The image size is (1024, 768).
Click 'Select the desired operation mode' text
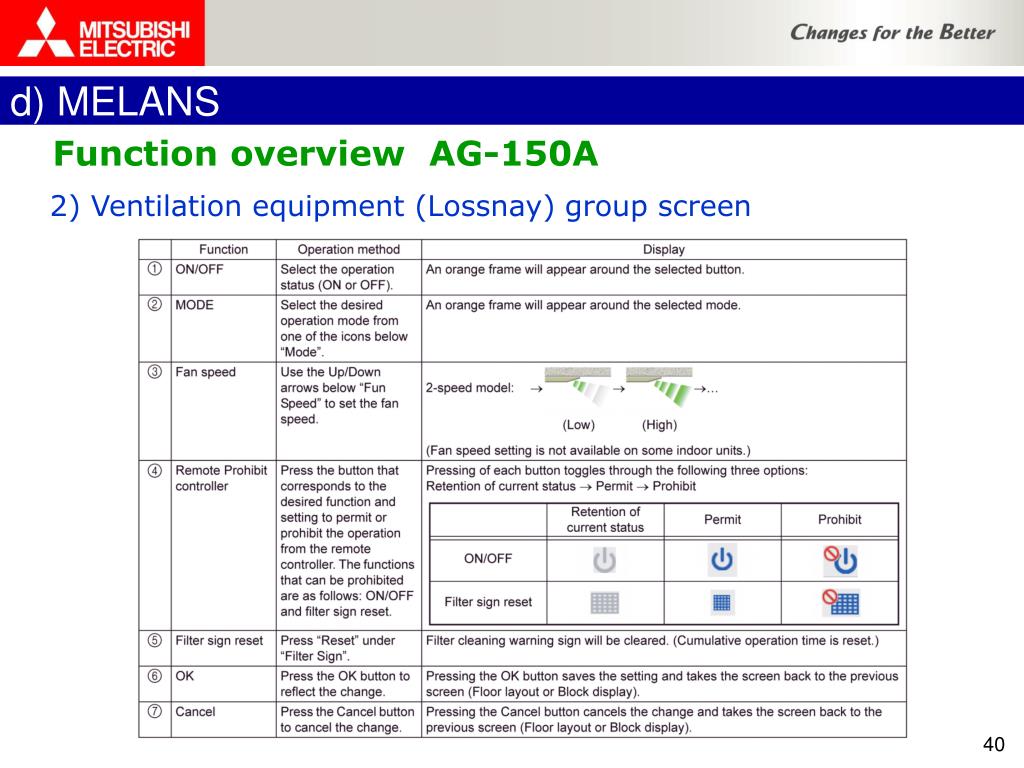click(x=344, y=328)
